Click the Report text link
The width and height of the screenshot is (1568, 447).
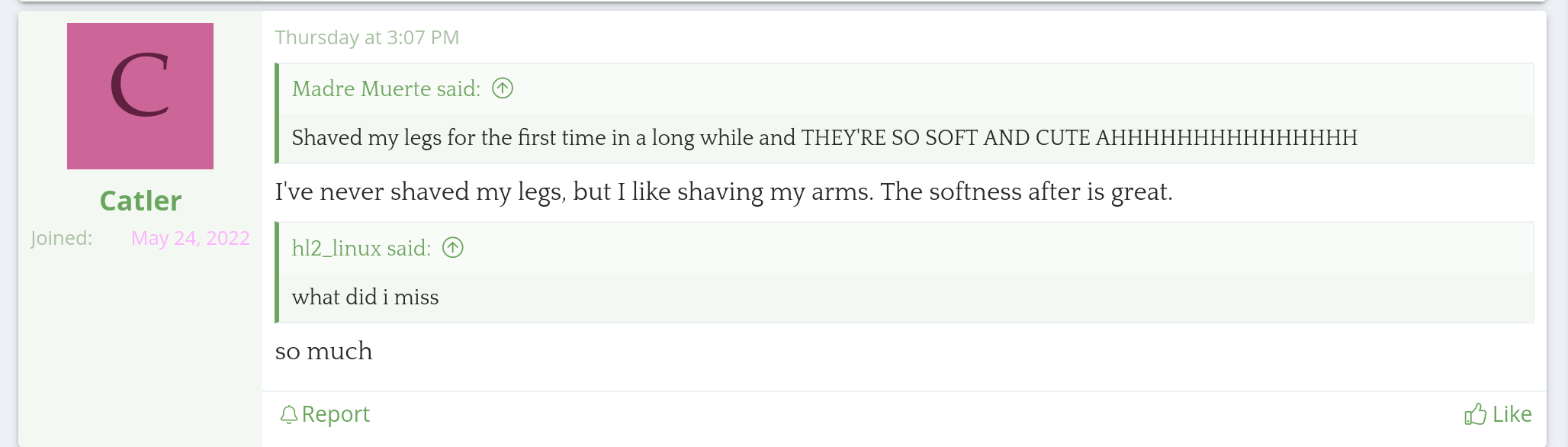(336, 414)
